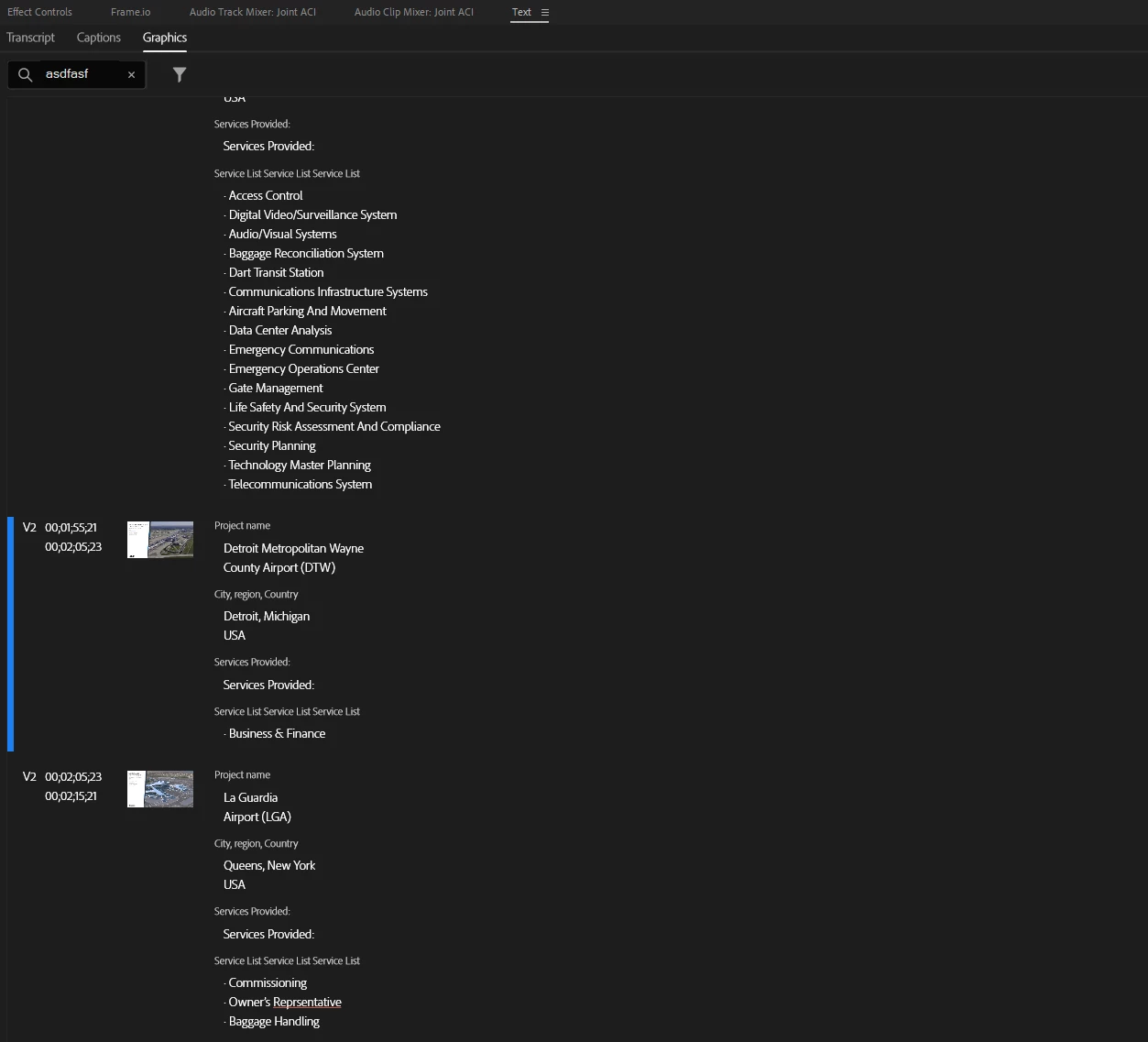Open Audio Track Mixer: Joint ACI tab

point(253,12)
